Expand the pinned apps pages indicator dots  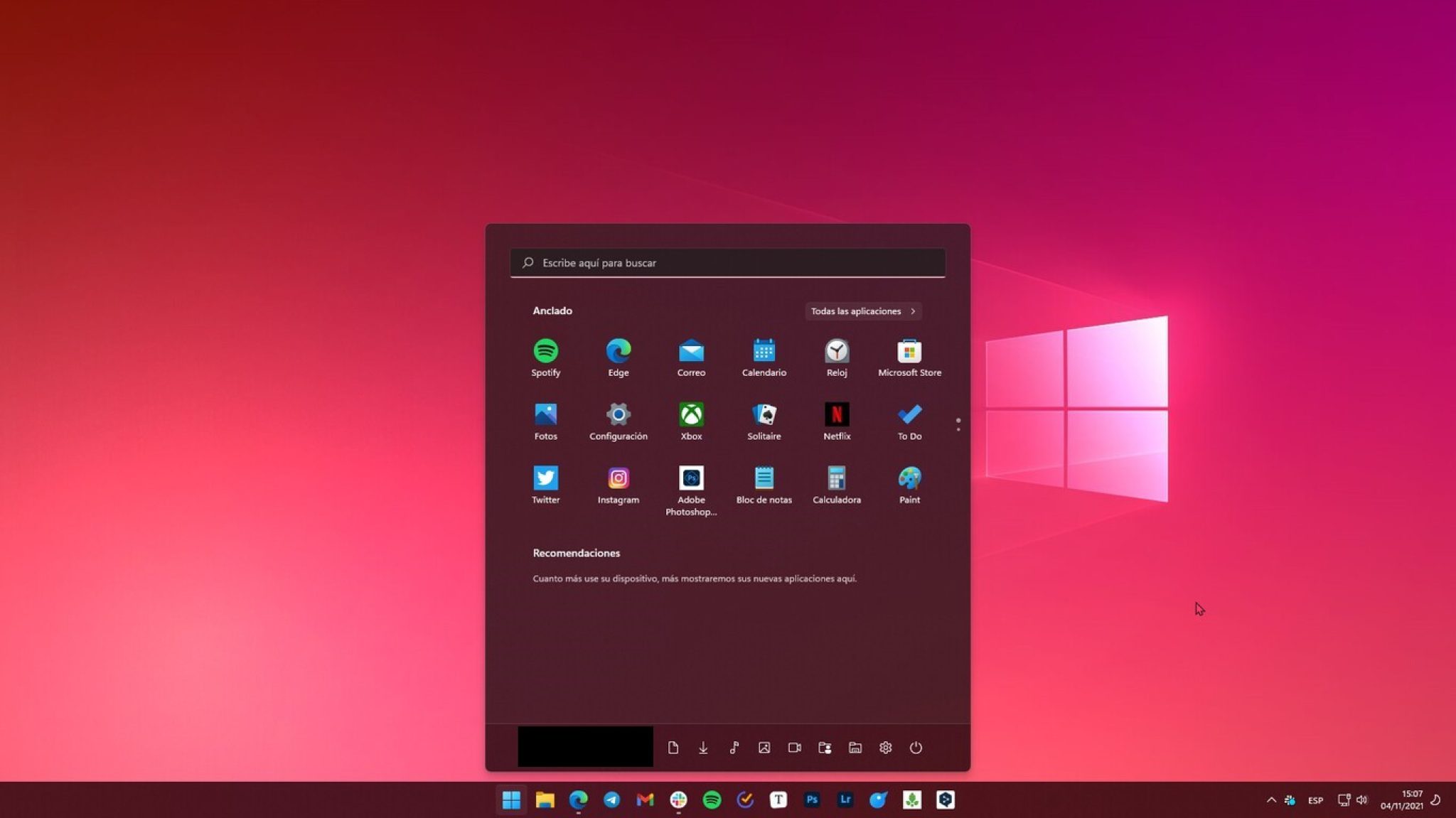coord(958,423)
